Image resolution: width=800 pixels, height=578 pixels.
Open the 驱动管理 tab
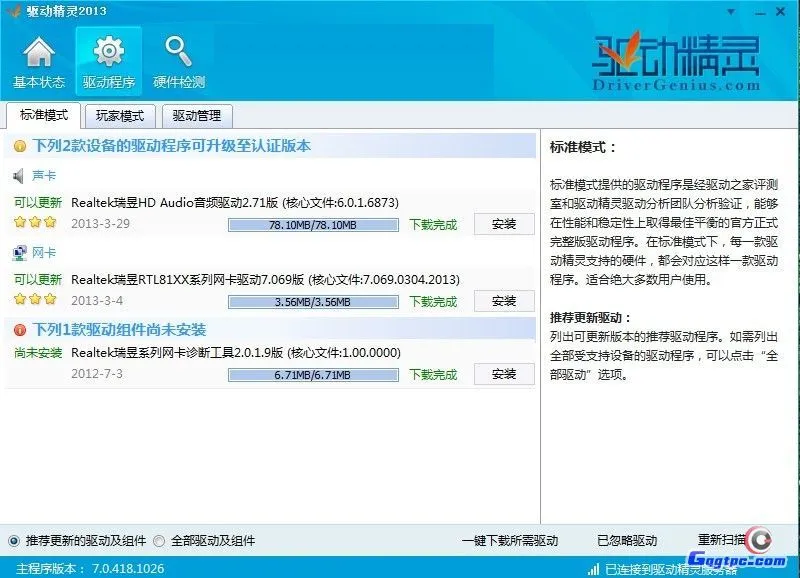click(196, 116)
